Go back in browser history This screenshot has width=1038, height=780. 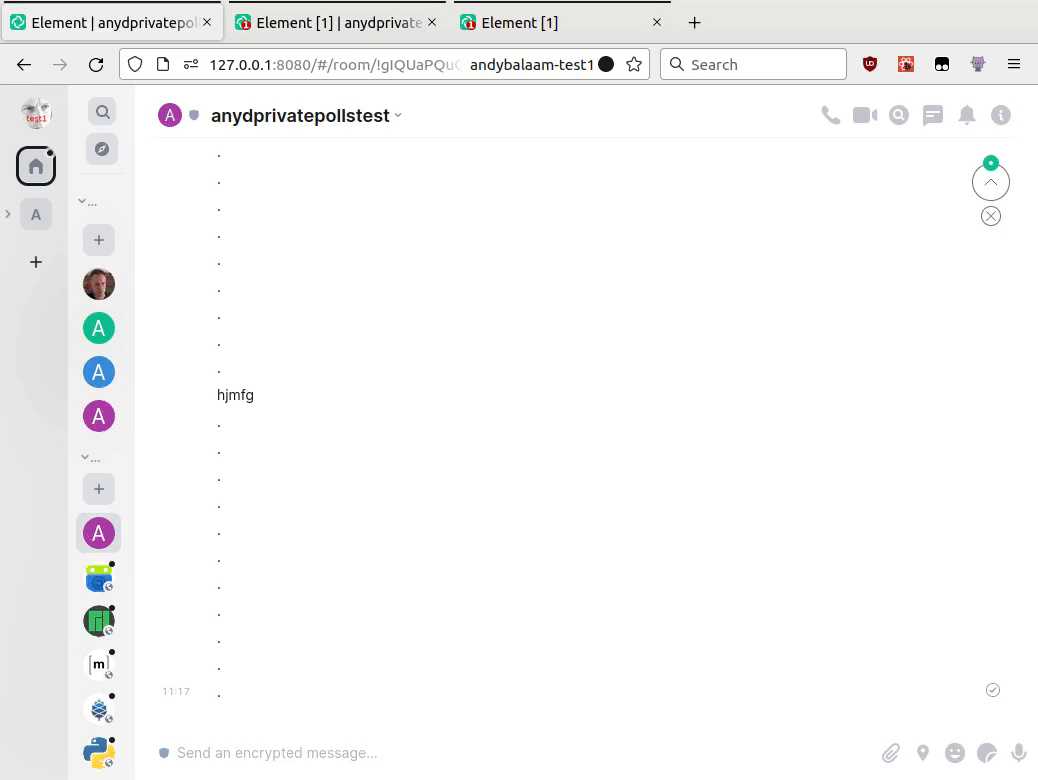[24, 64]
